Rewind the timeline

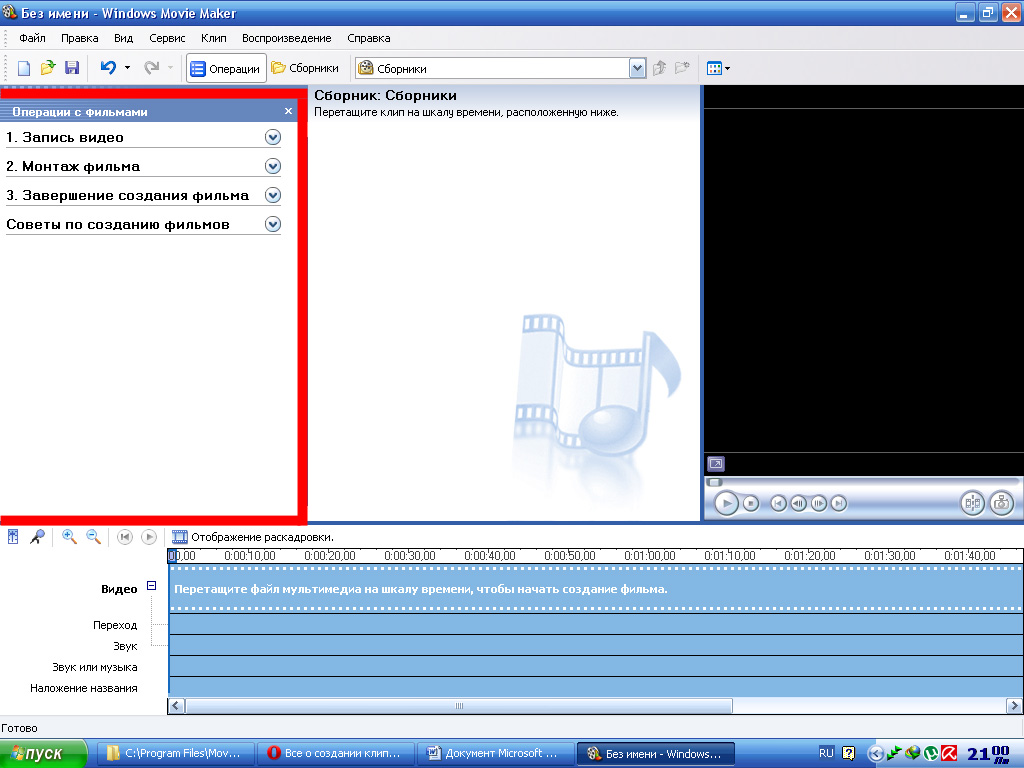coord(124,537)
